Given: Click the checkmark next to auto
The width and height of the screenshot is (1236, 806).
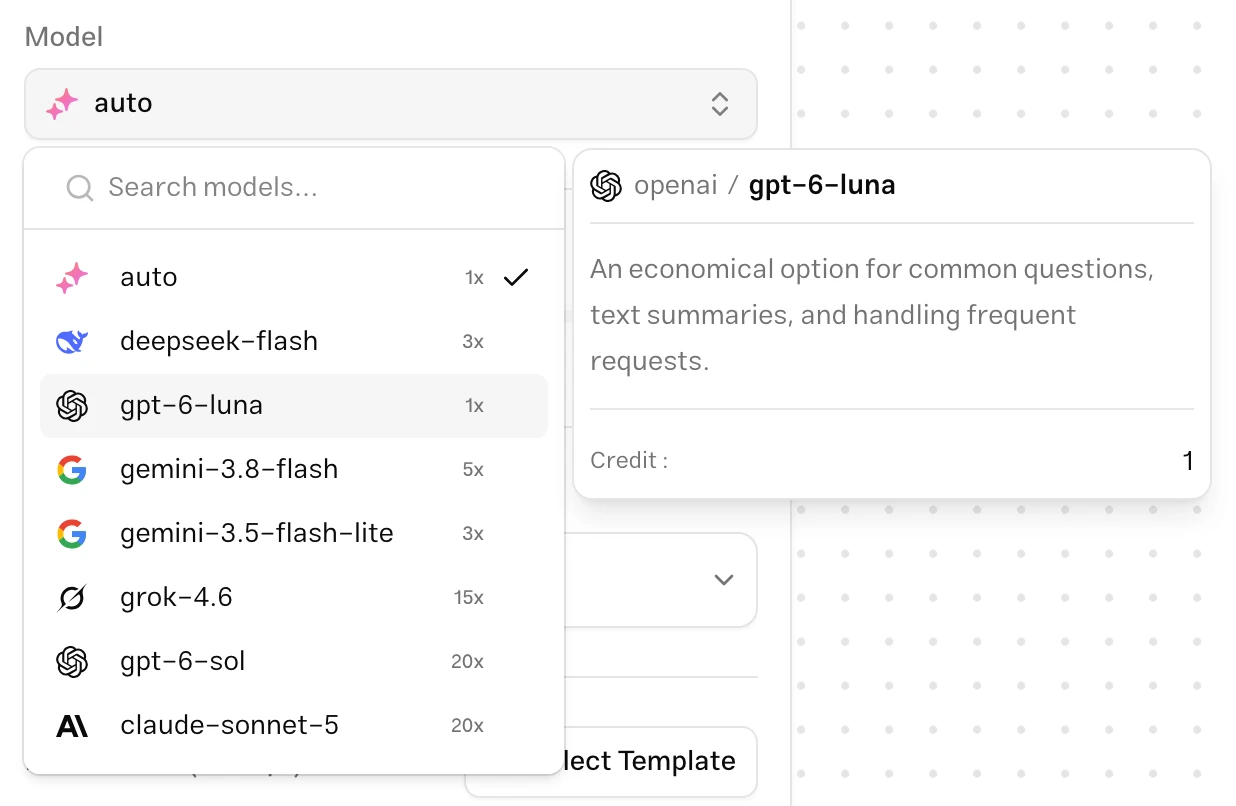Looking at the screenshot, I should point(516,277).
